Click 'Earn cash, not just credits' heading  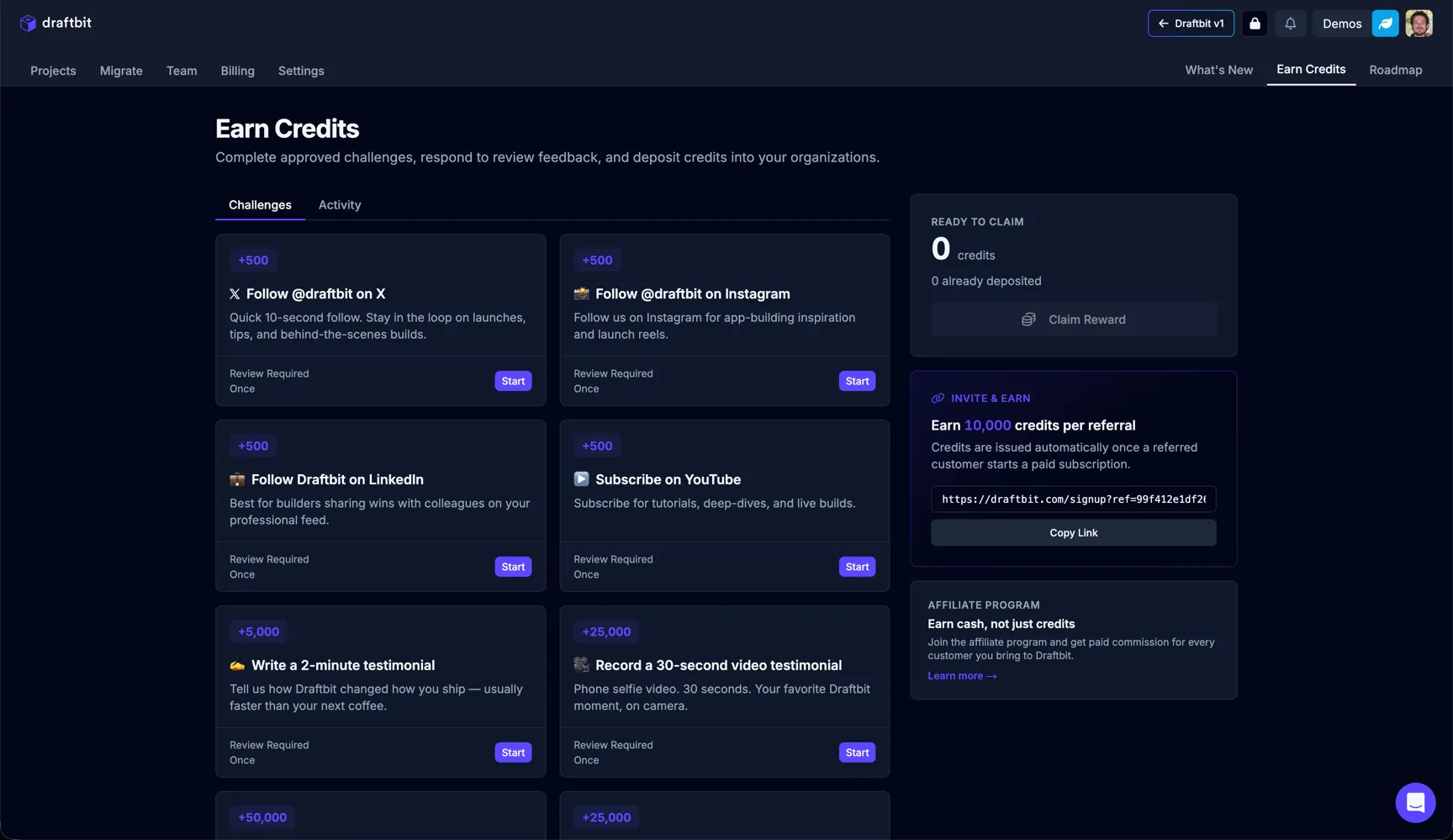1001,624
